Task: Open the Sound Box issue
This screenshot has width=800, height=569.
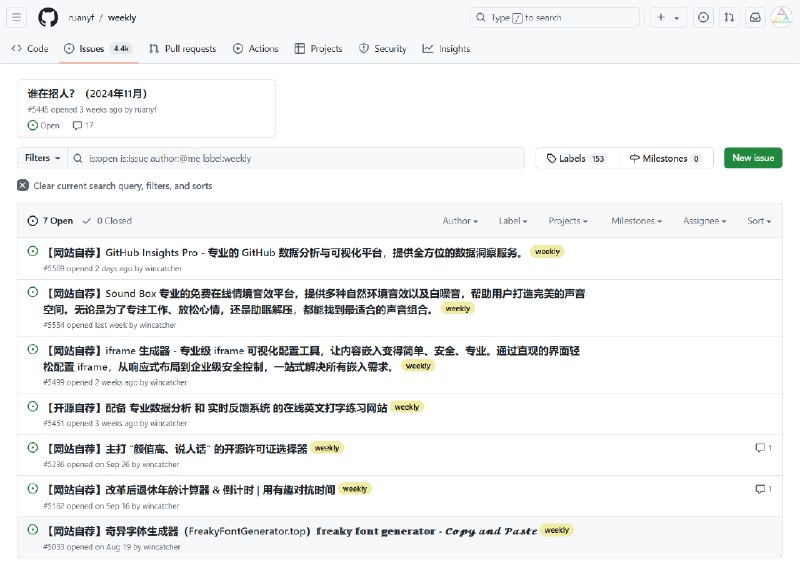Action: point(314,302)
